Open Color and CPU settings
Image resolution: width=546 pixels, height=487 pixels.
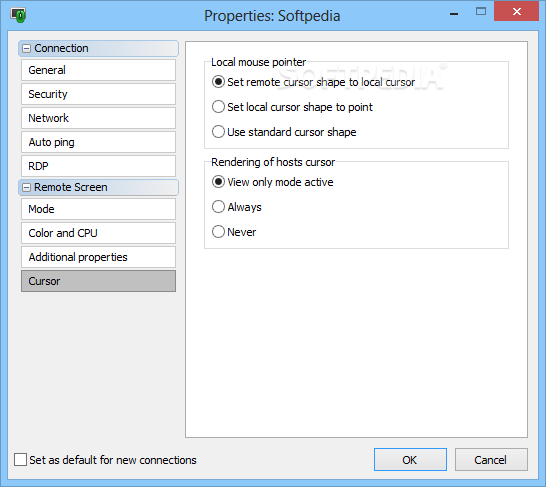98,233
